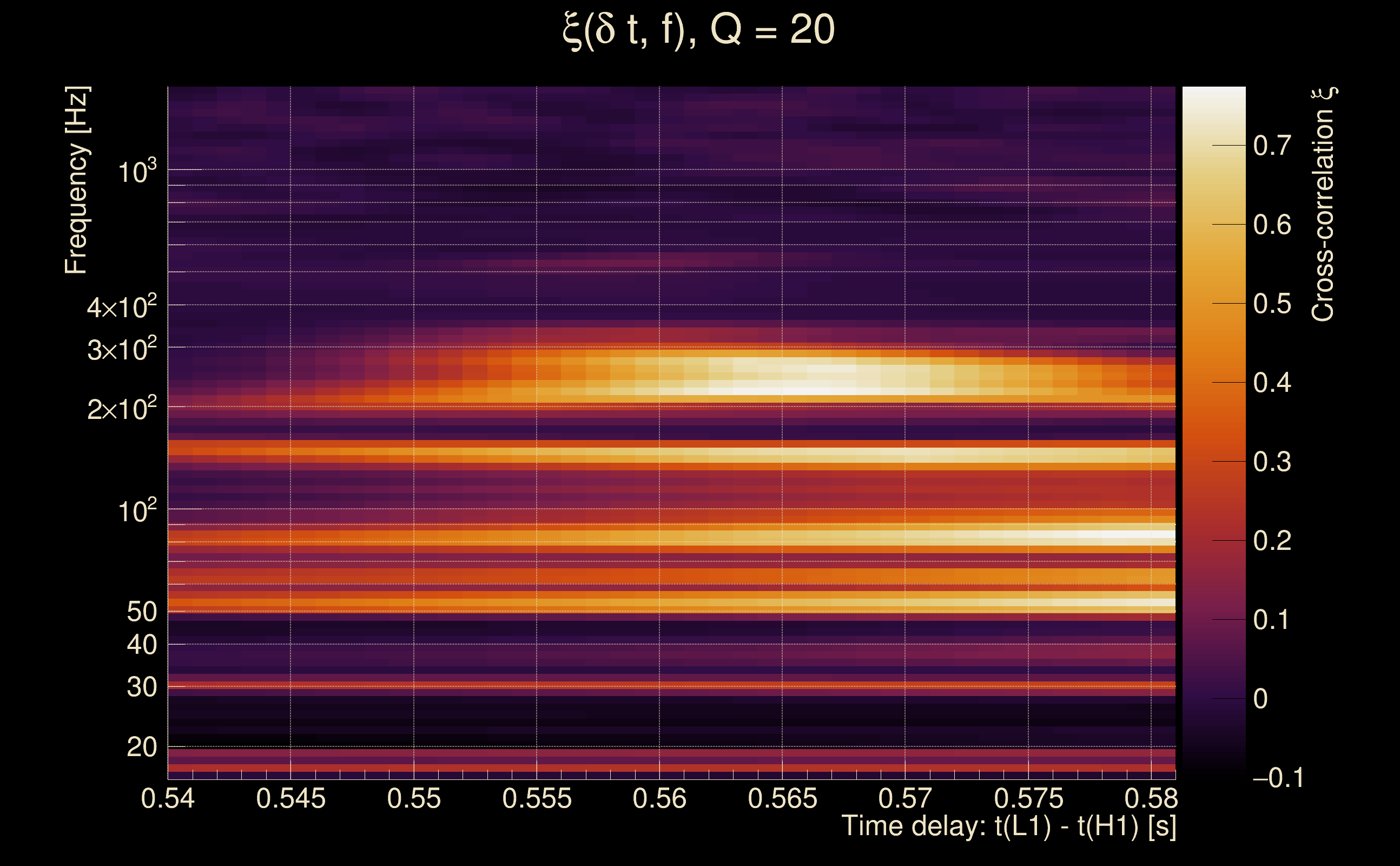Click the 50 Hz frequency axis label
Screen dimensions: 1400x866
(x=141, y=612)
